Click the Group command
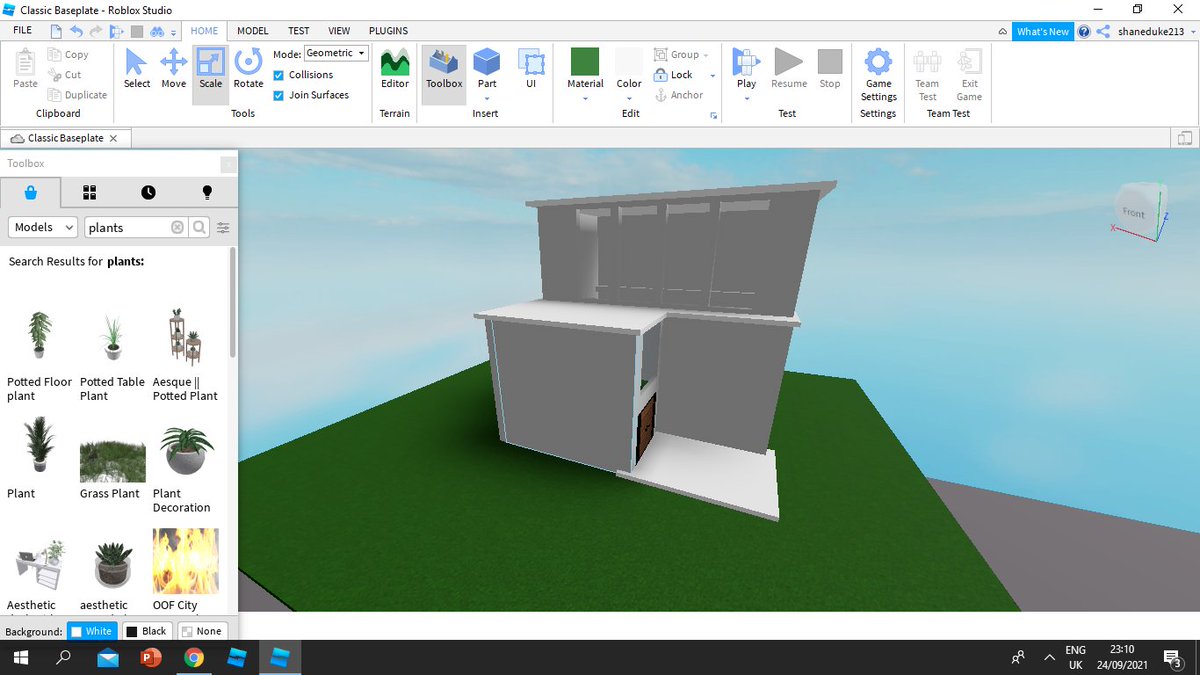 pos(677,55)
